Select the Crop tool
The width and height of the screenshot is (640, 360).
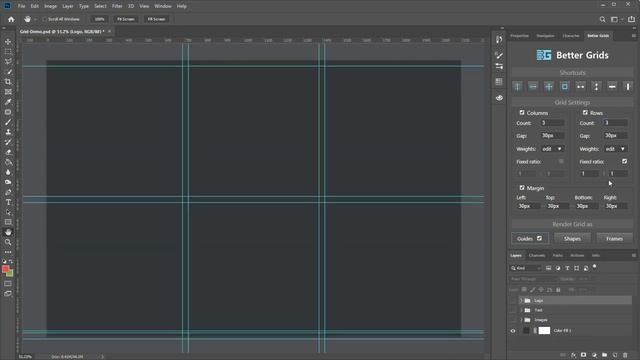tap(8, 82)
